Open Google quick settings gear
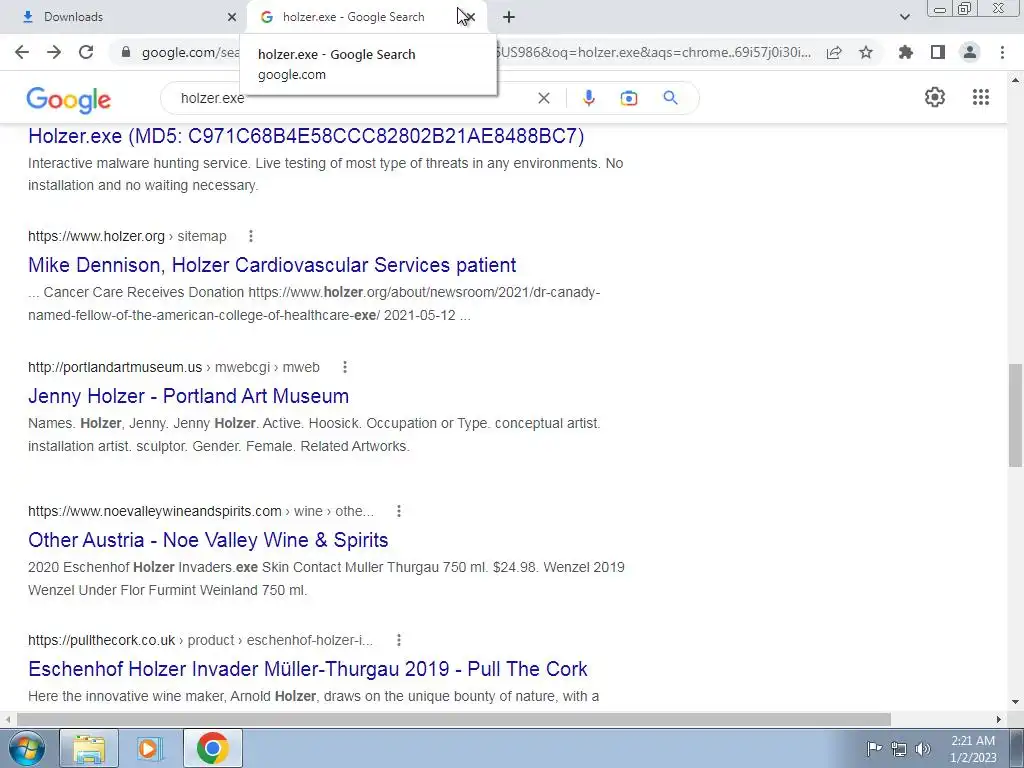This screenshot has width=1024, height=768. click(935, 97)
